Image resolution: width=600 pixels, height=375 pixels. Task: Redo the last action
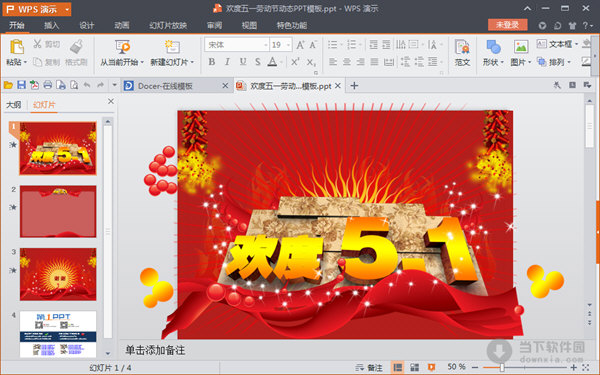[x=100, y=85]
